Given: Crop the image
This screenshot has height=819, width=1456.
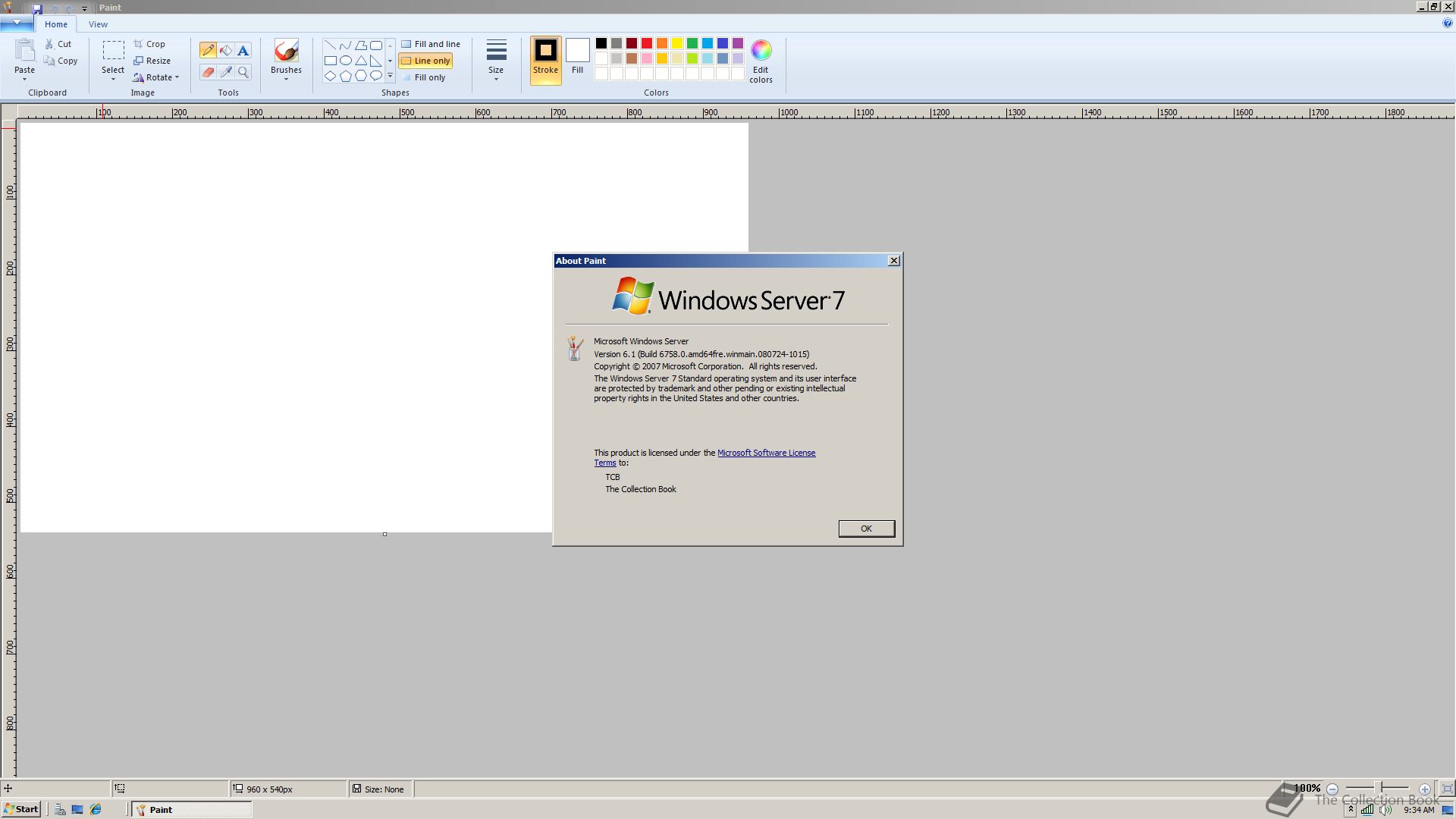Looking at the screenshot, I should tap(149, 44).
